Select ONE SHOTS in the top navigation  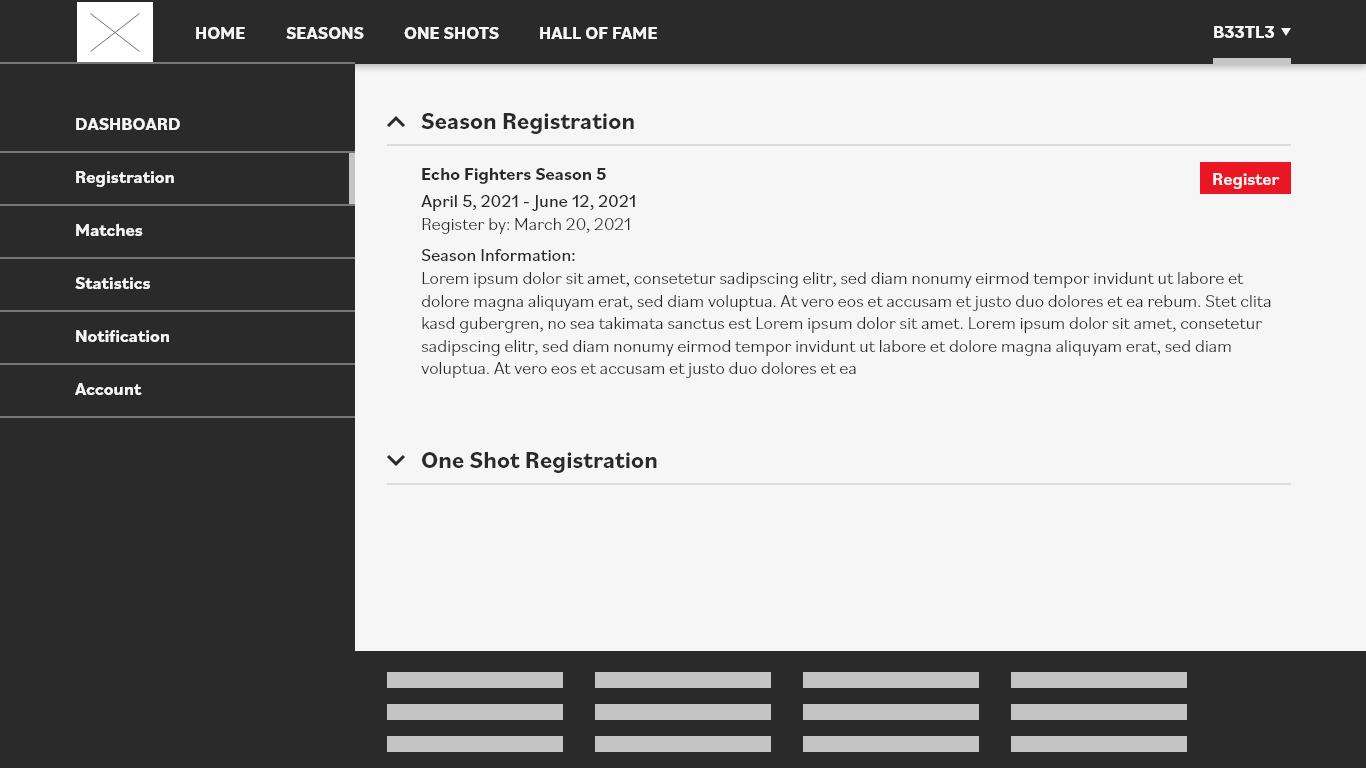coord(451,33)
